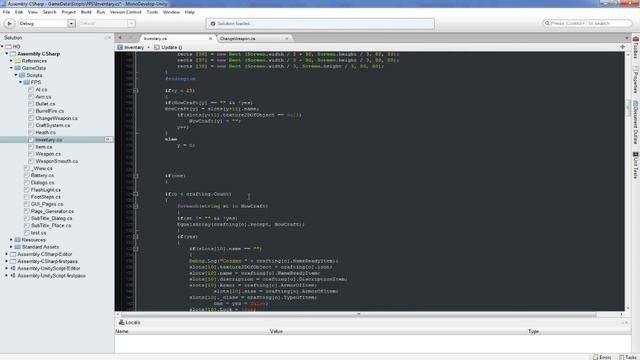Click the FlashLight.cs file icon
640x360 pixels.
tap(27, 190)
